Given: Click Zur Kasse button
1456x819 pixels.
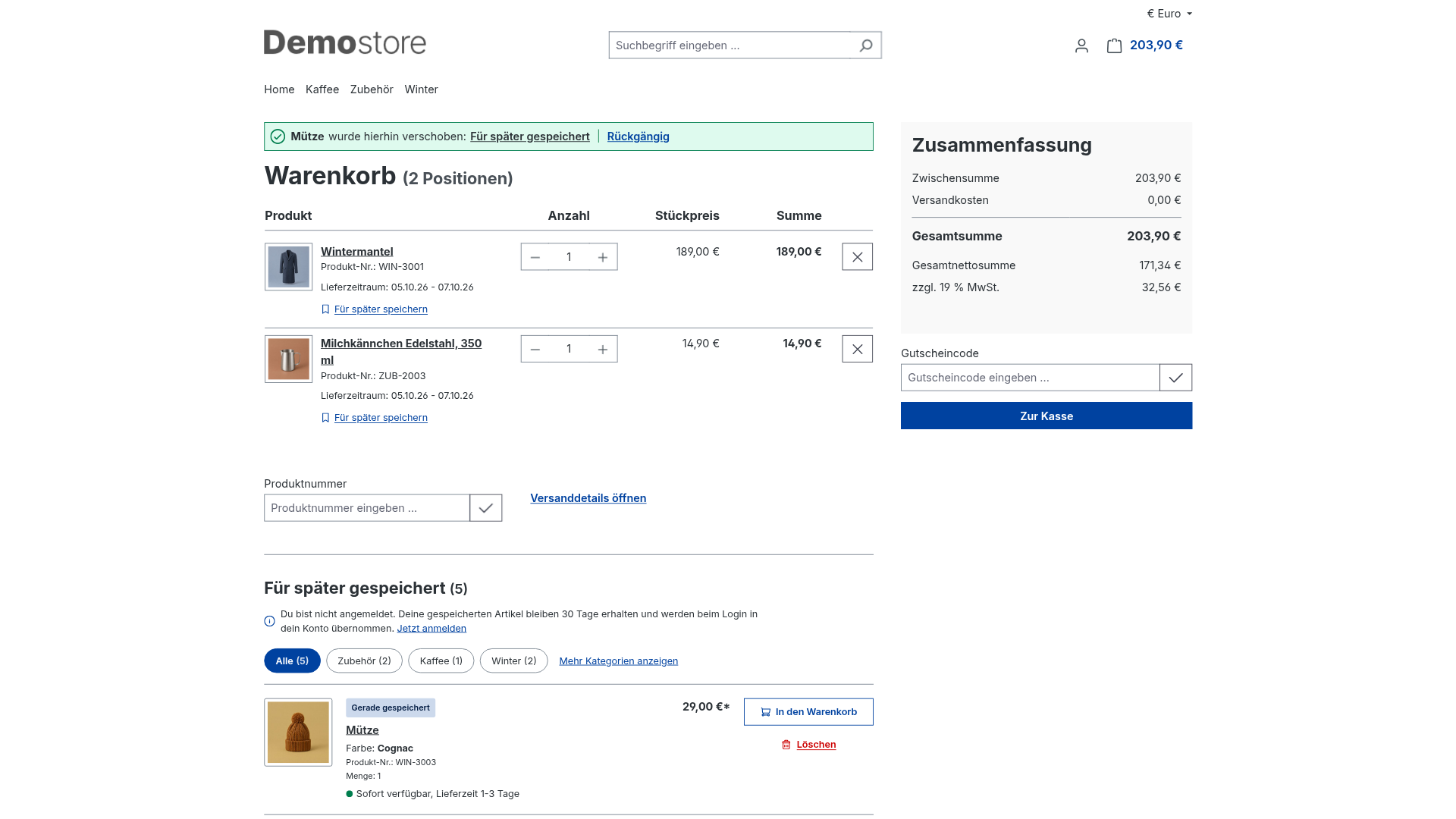Looking at the screenshot, I should pyautogui.click(x=1046, y=416).
